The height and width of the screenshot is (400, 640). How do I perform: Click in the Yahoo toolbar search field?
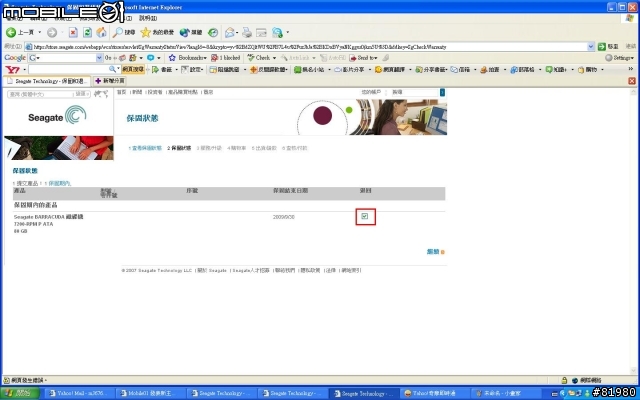[x=69, y=70]
